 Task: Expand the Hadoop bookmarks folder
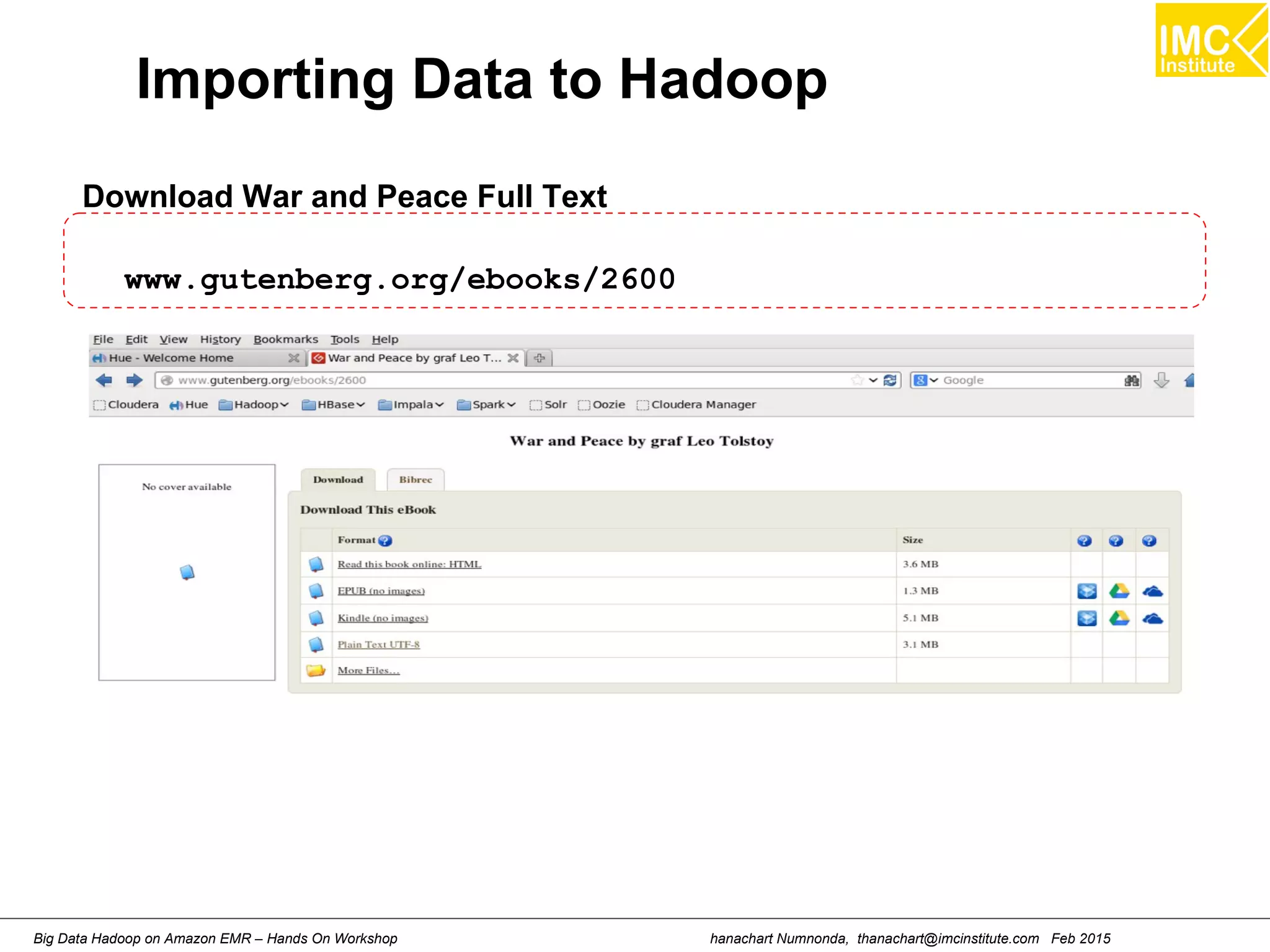(253, 405)
